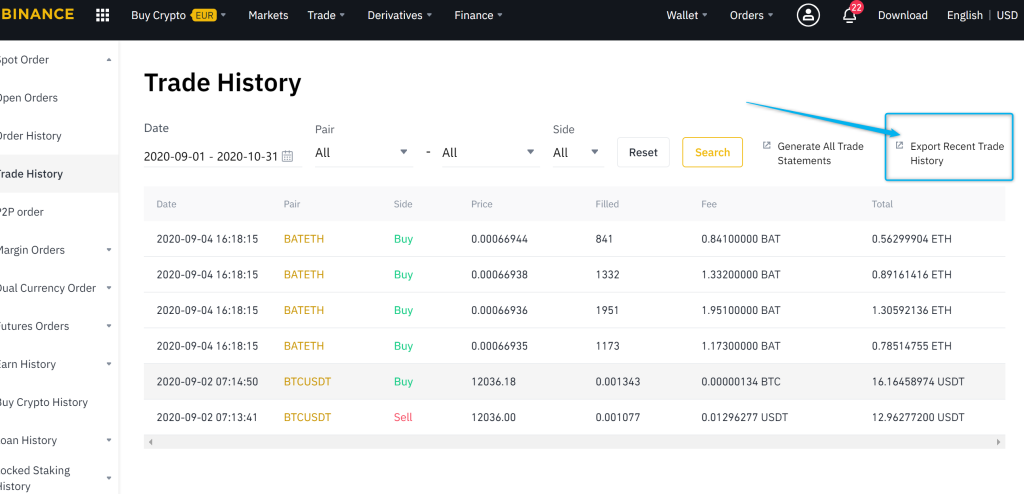Change language via English link

click(x=965, y=15)
